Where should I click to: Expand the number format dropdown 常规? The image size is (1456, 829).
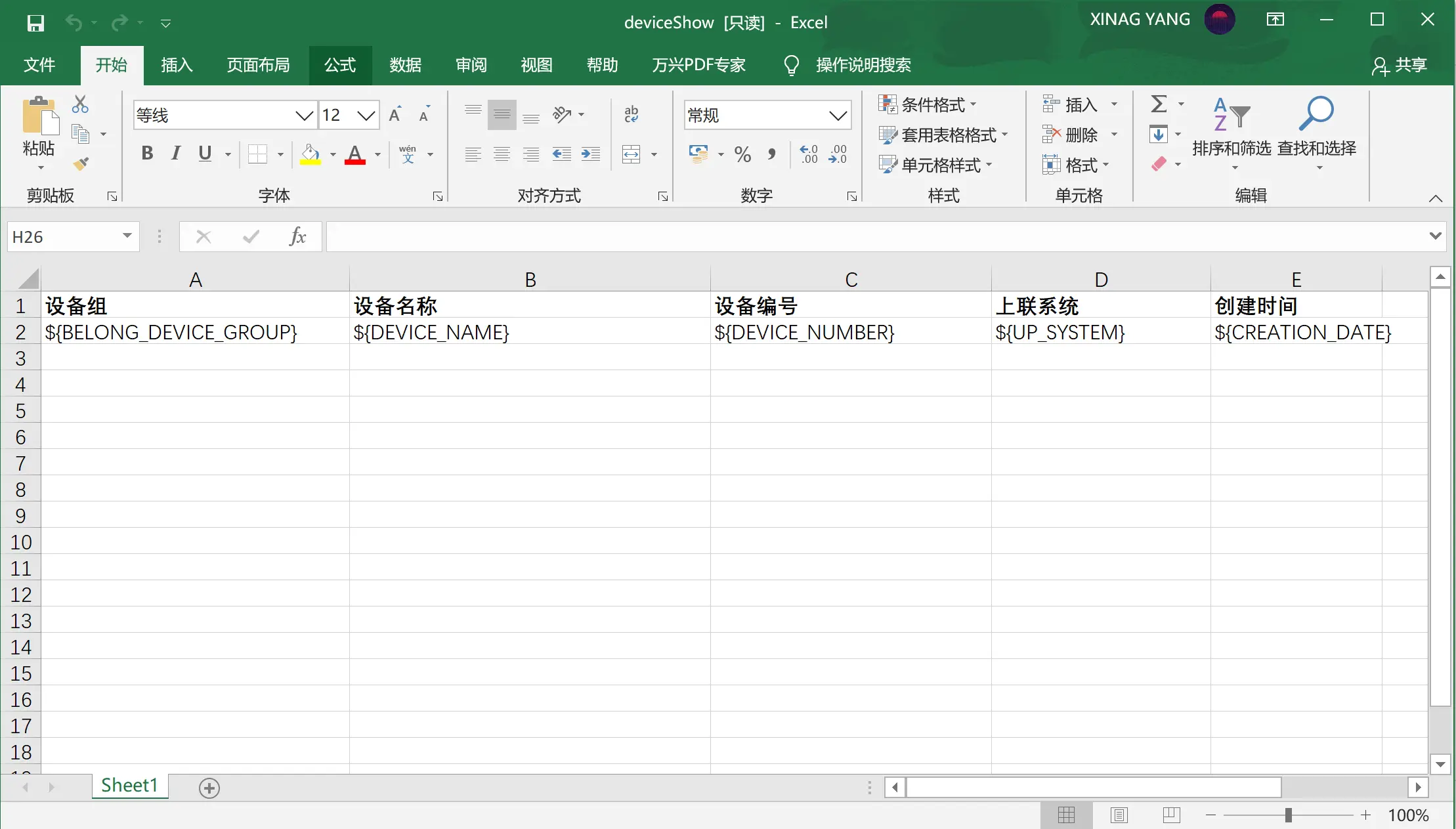pos(838,116)
